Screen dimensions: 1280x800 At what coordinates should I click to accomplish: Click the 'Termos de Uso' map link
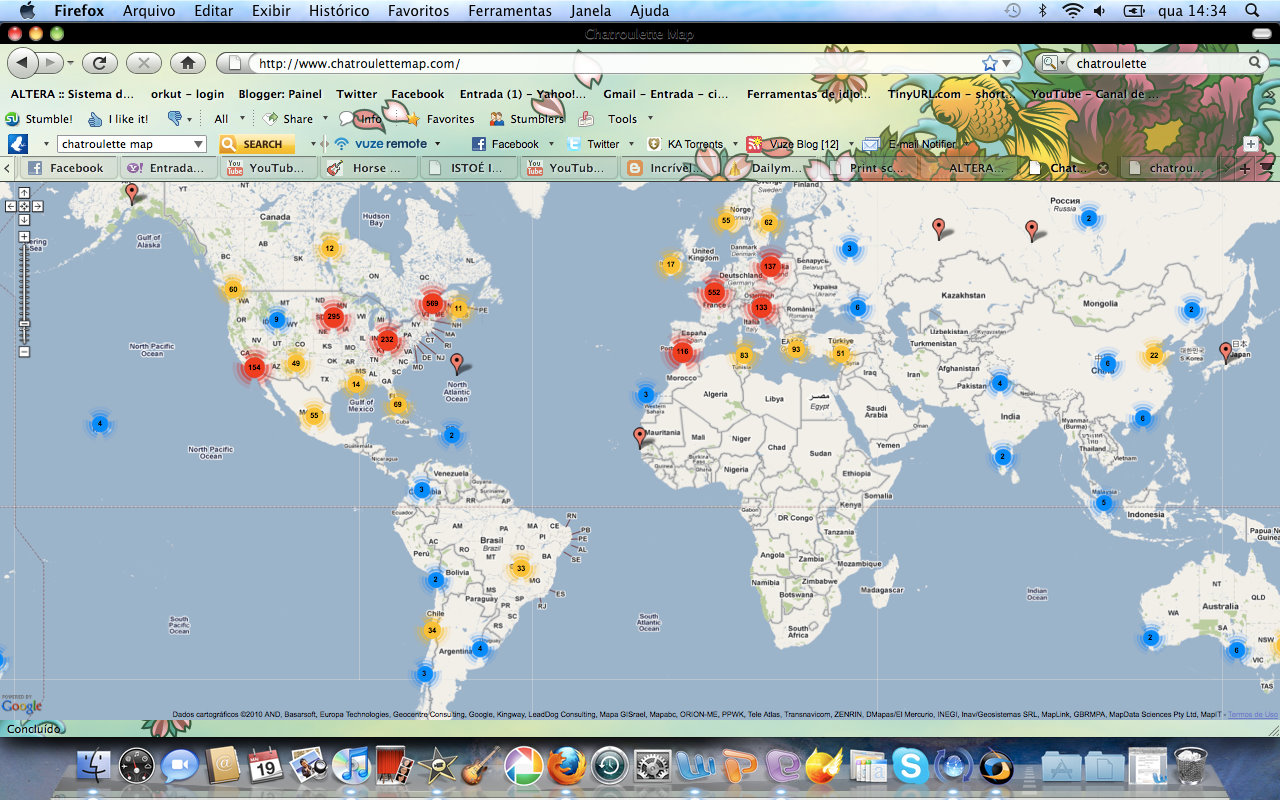1252,714
